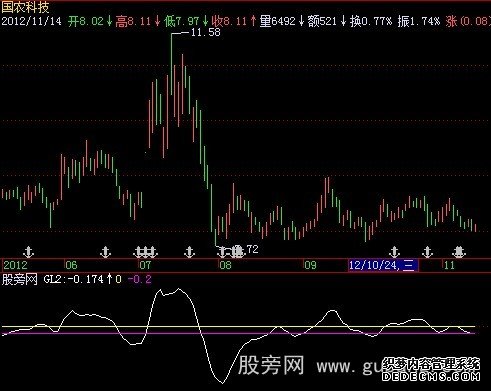Click the indicator value GL2:-0.174

pos(73,279)
